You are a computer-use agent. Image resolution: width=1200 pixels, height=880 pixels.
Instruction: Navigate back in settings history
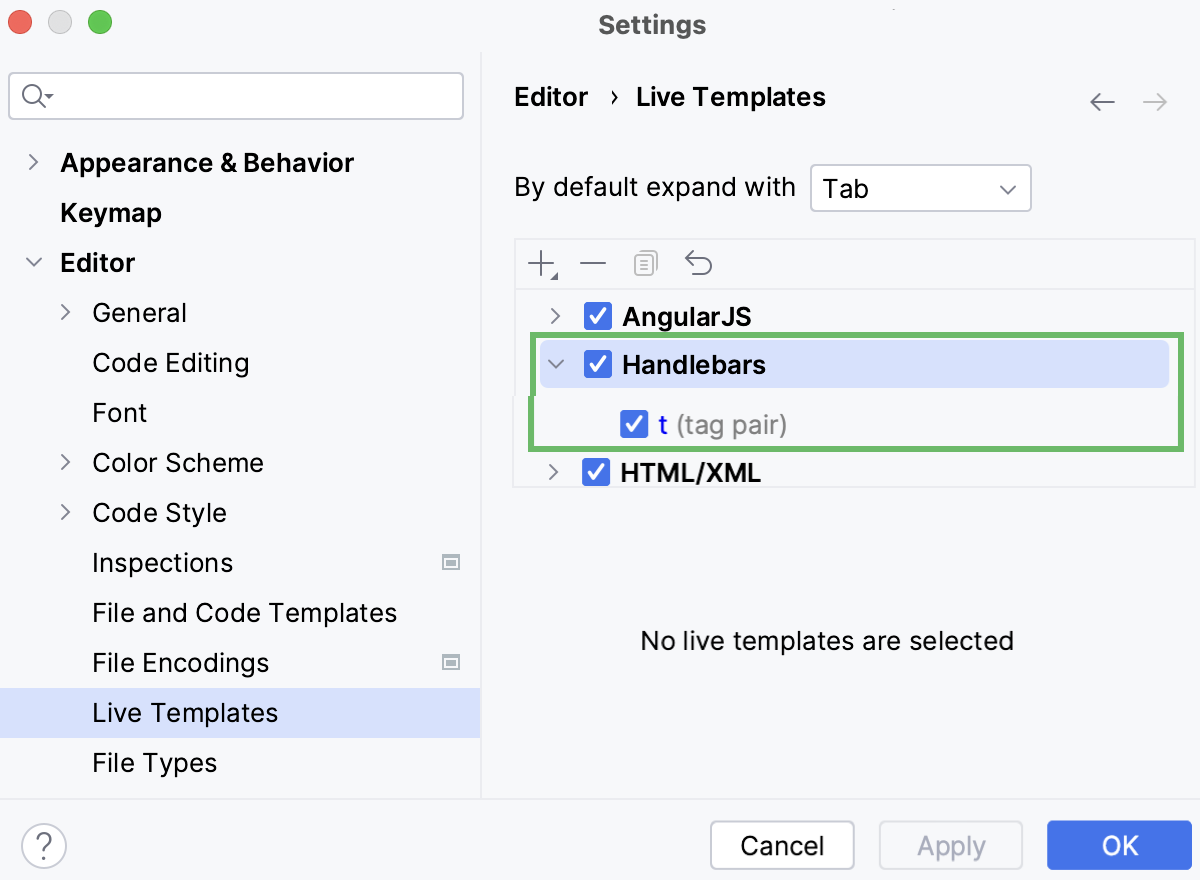click(1102, 102)
